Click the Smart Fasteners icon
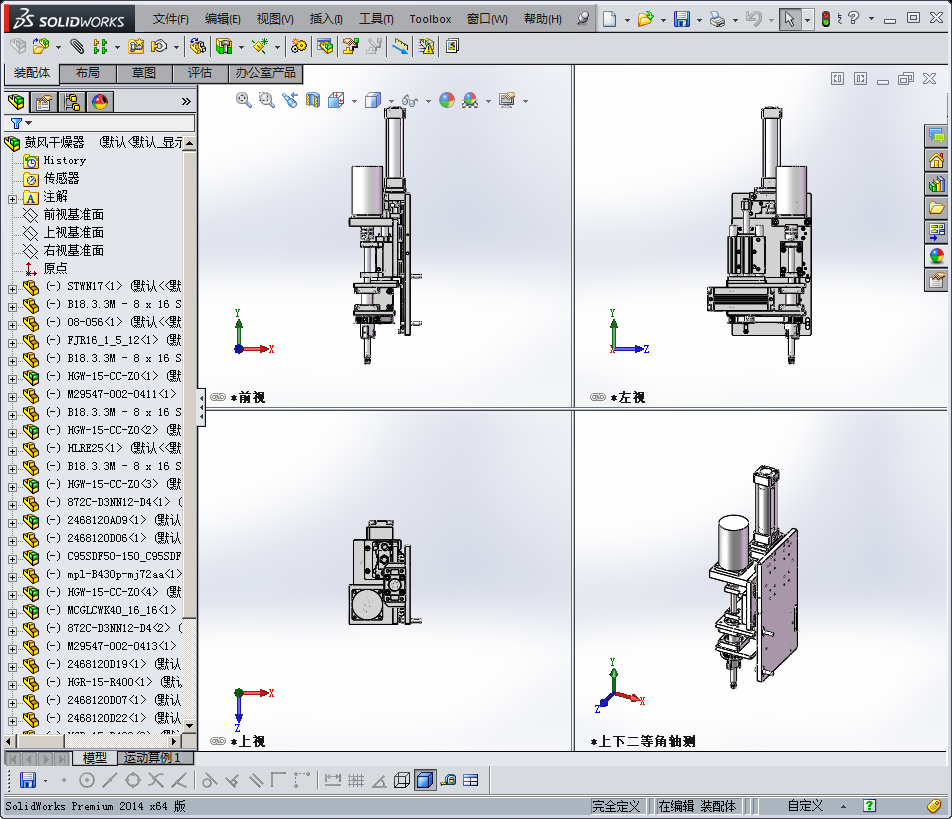Image resolution: width=952 pixels, height=819 pixels. [x=136, y=46]
